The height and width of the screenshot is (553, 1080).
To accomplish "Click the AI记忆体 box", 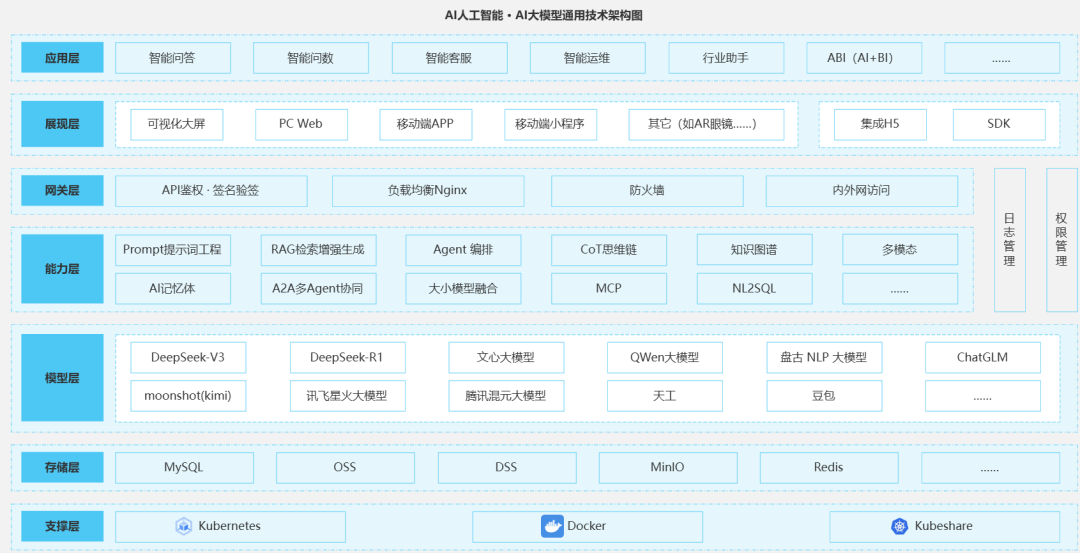I will [x=173, y=289].
